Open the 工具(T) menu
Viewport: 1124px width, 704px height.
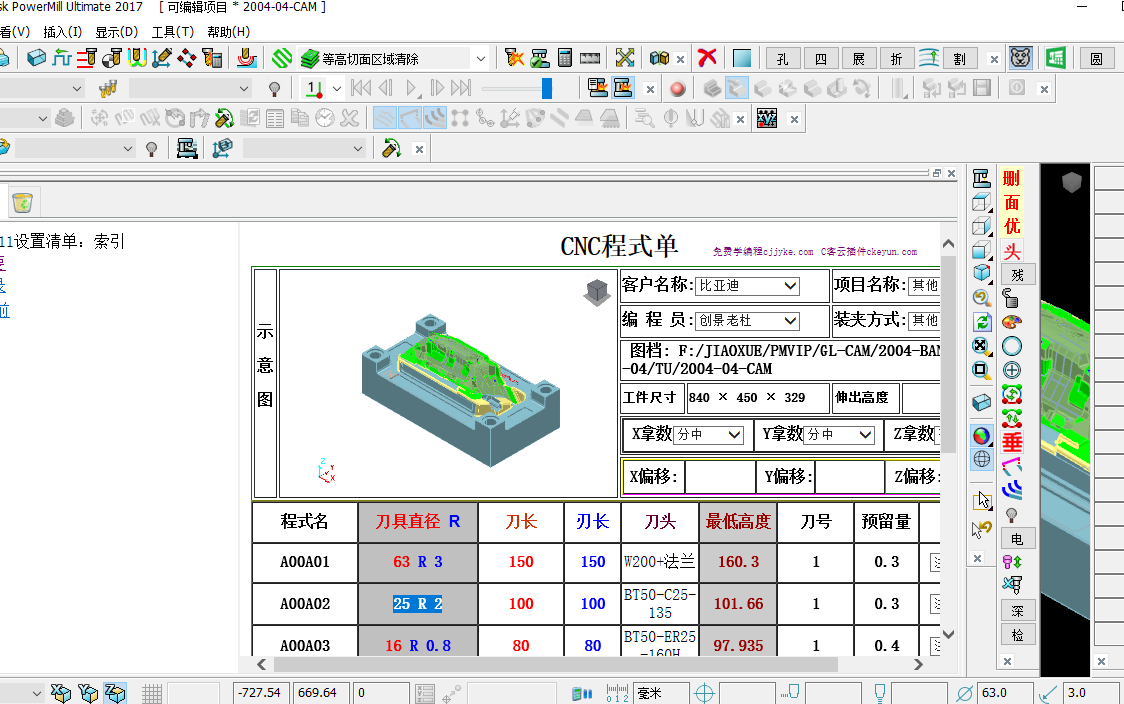173,32
